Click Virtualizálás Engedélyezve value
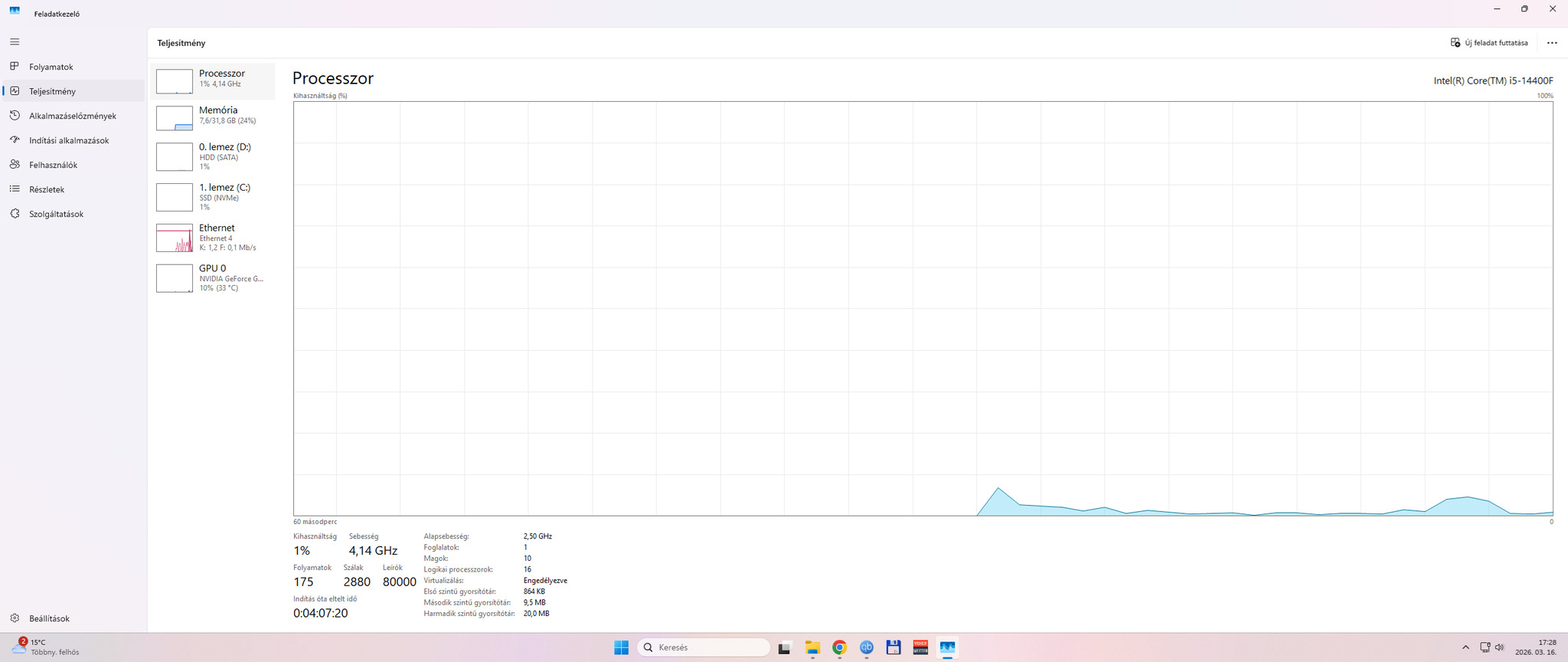Screen dimensions: 1568x662 tap(545, 581)
